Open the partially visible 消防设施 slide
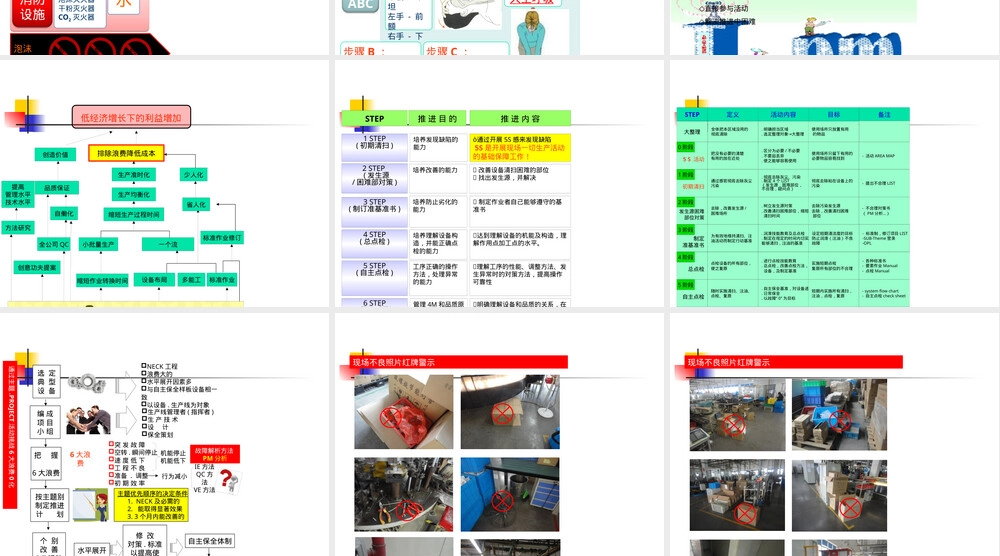 coord(164,27)
